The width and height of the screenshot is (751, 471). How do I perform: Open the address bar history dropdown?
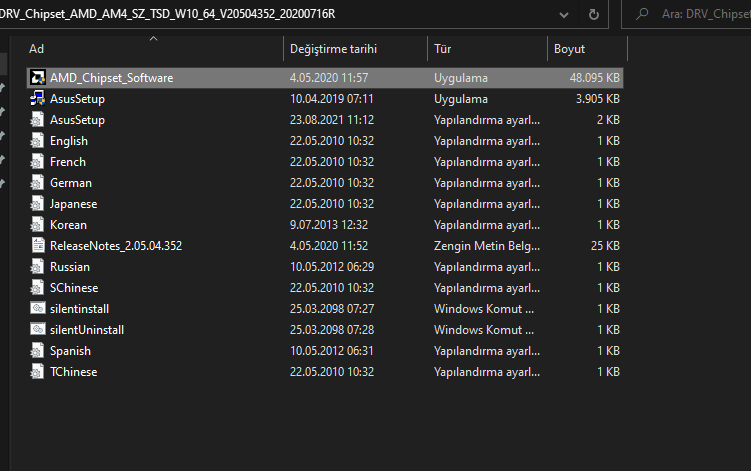[x=565, y=15]
